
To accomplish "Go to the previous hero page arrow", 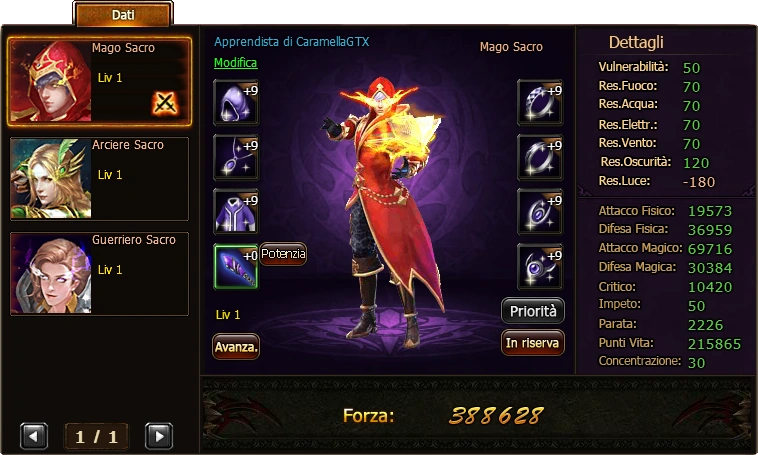I will [x=34, y=436].
